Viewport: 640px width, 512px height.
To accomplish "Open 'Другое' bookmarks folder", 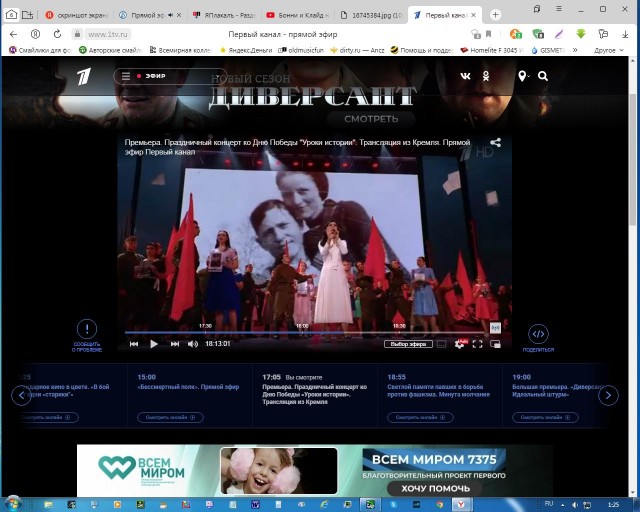I will (x=609, y=50).
